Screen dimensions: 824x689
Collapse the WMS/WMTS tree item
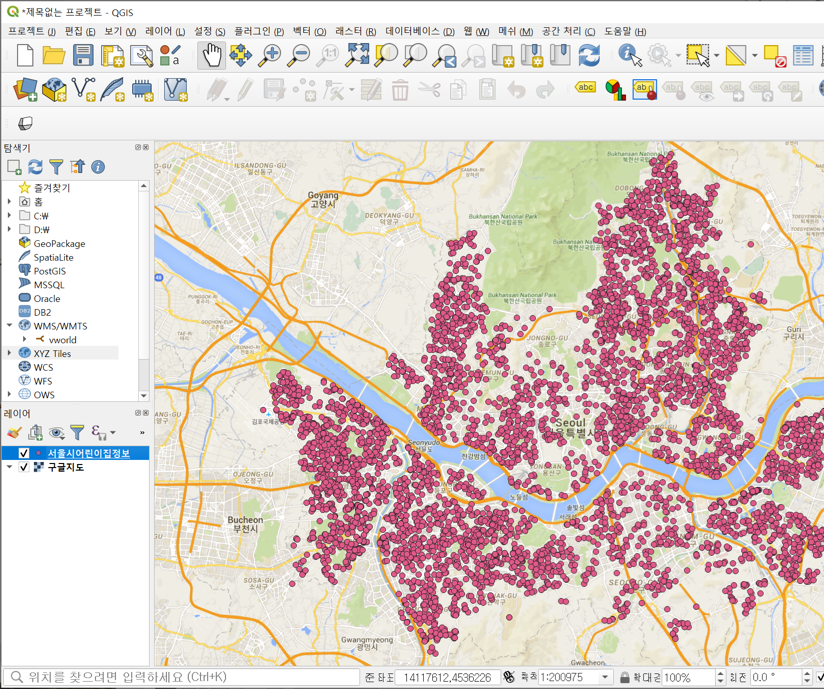coord(10,326)
